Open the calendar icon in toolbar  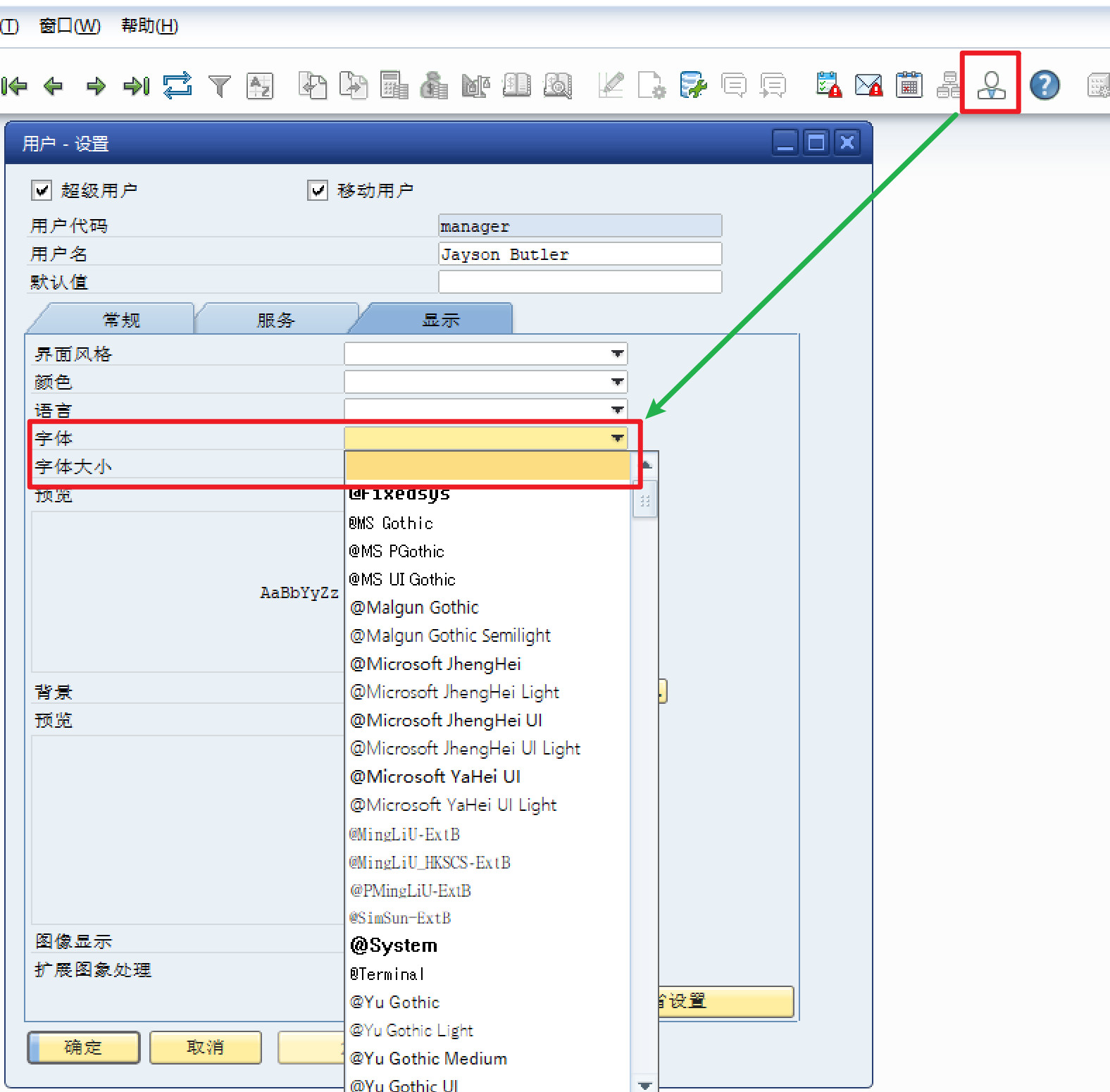(909, 85)
